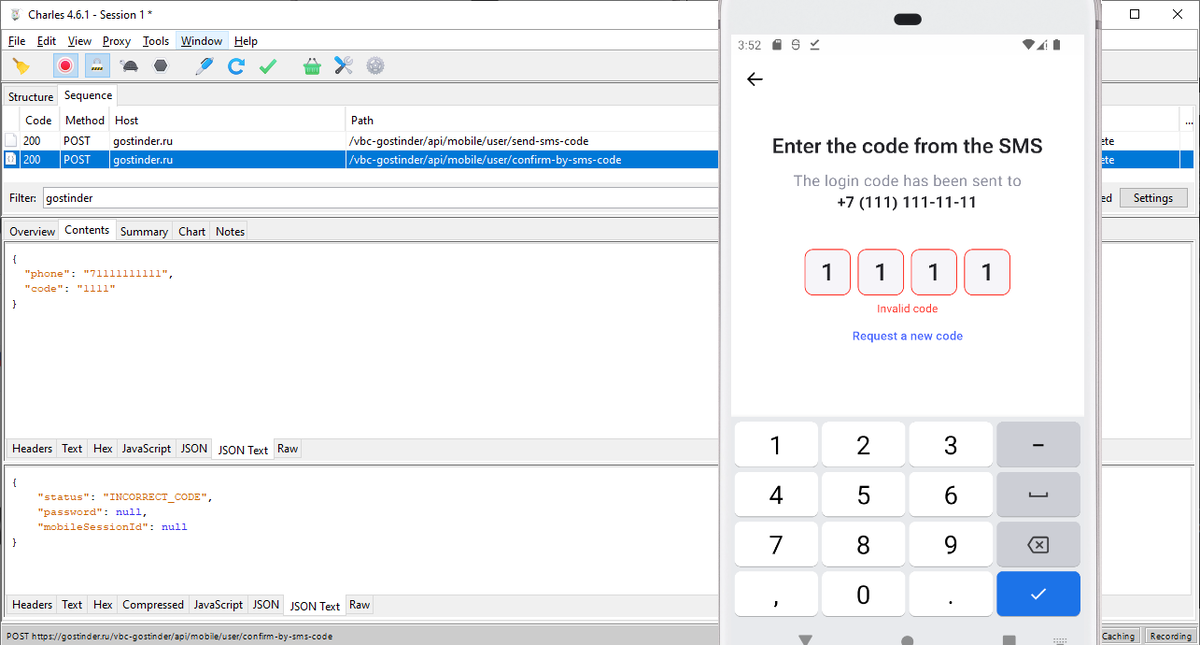This screenshot has width=1200, height=645.
Task: Tap the minus key on phone keypad
Action: click(x=1038, y=446)
